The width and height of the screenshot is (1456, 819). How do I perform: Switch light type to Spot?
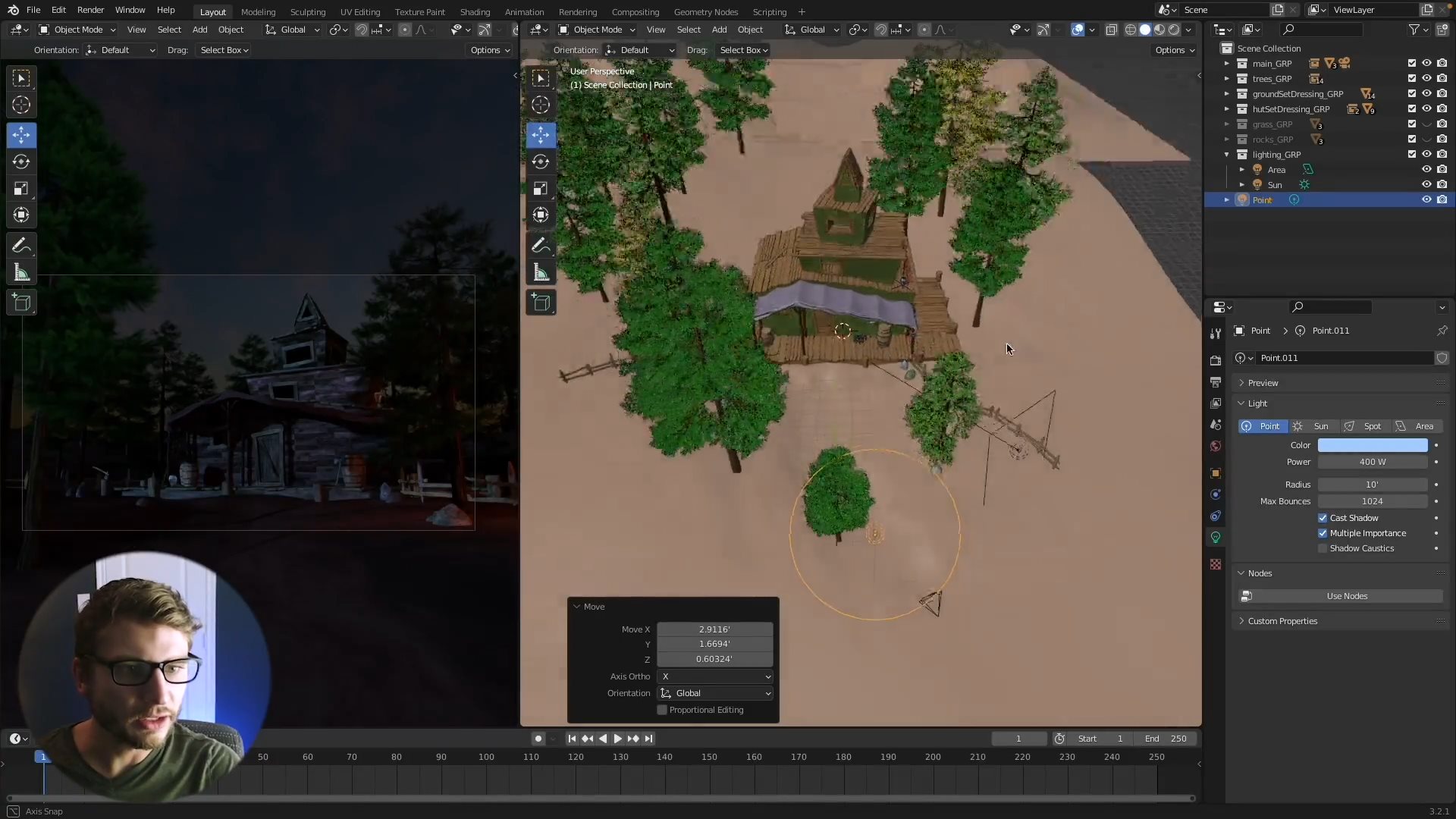[x=1365, y=426]
